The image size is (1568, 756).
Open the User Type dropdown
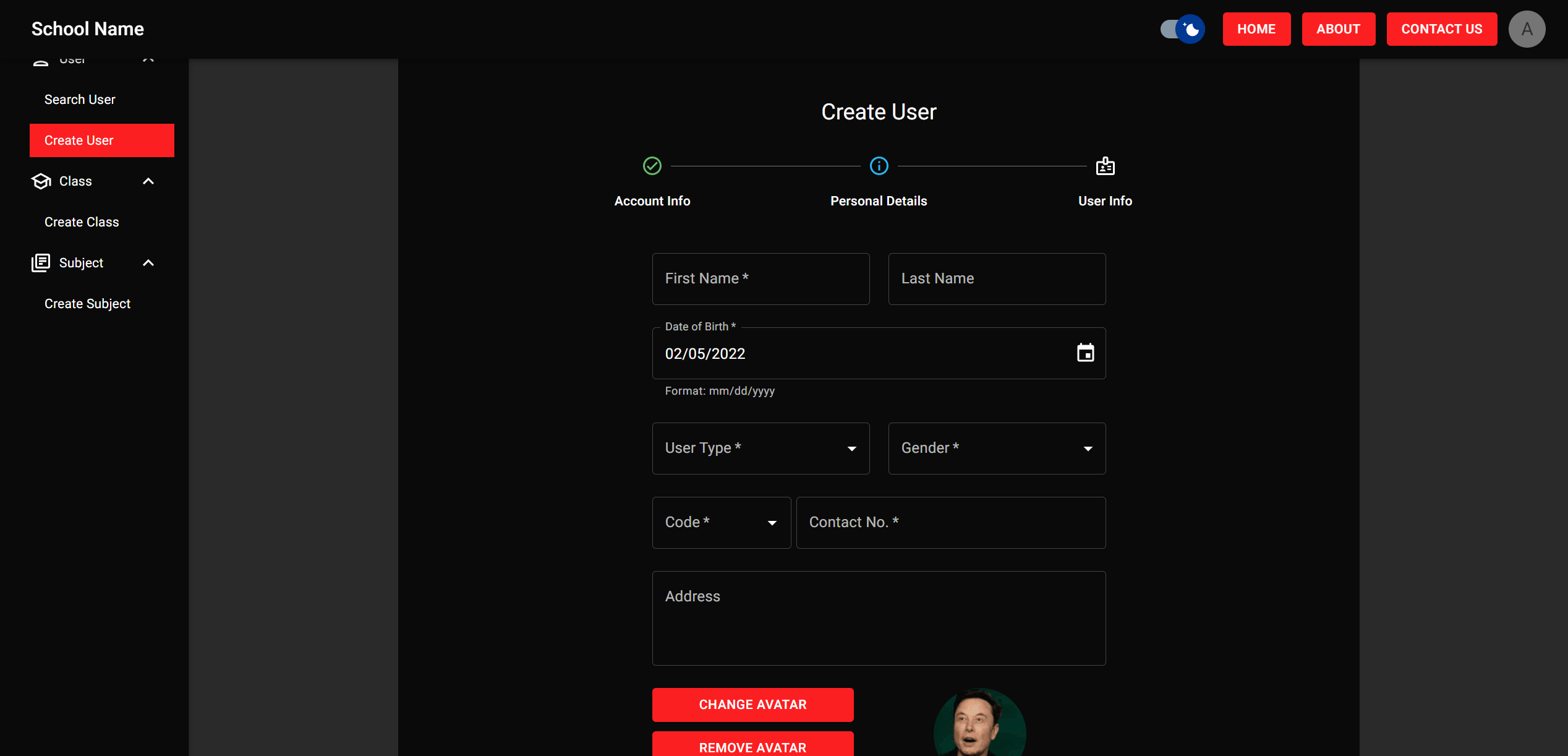click(761, 449)
